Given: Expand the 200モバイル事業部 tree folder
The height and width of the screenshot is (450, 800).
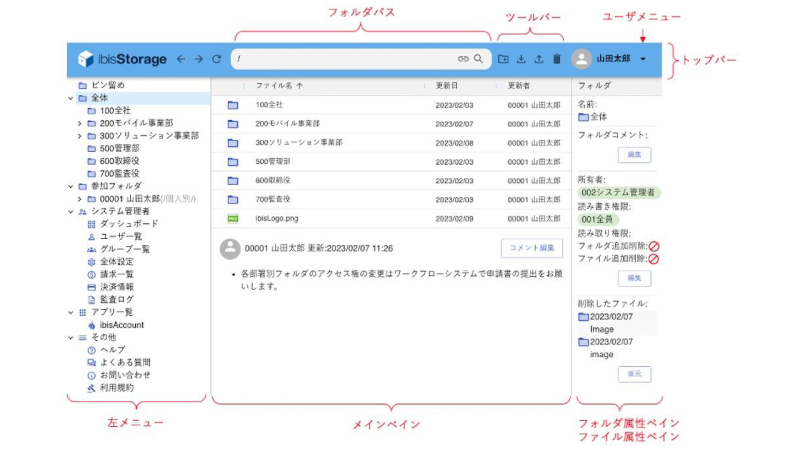Looking at the screenshot, I should [x=79, y=123].
